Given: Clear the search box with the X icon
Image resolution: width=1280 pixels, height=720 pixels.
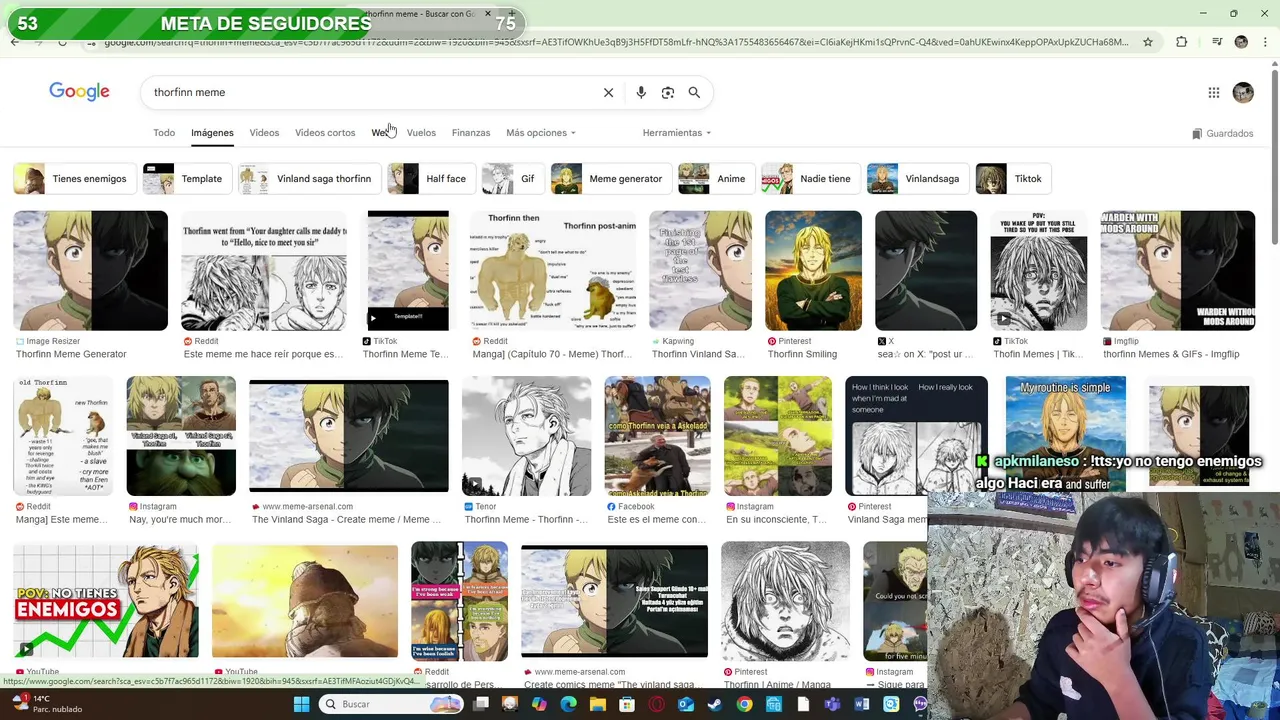Looking at the screenshot, I should tap(608, 92).
